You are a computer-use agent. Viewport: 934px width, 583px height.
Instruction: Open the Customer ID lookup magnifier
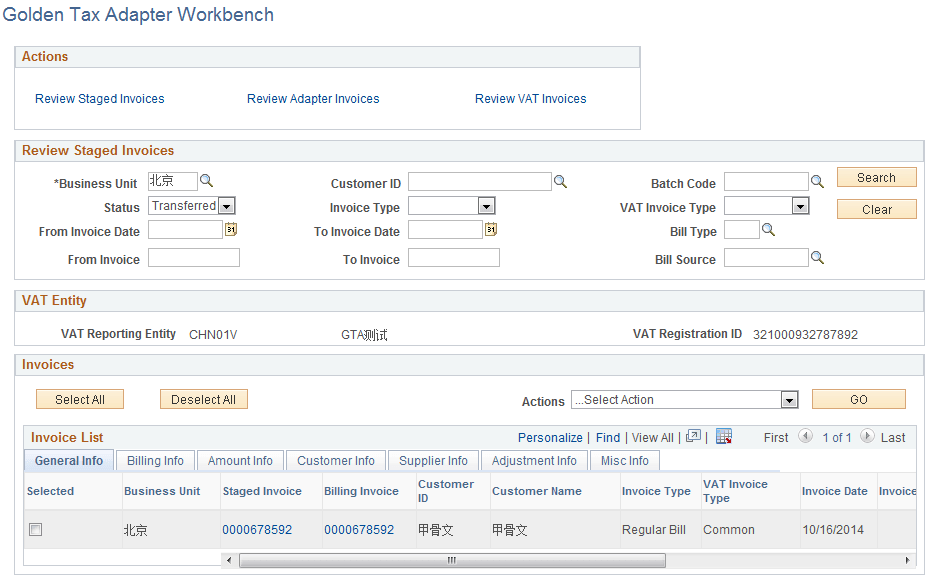point(560,181)
